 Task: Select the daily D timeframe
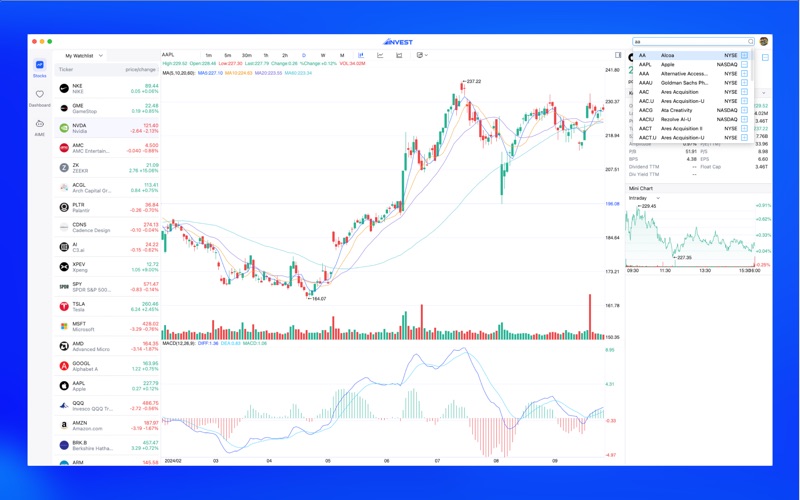(x=304, y=55)
